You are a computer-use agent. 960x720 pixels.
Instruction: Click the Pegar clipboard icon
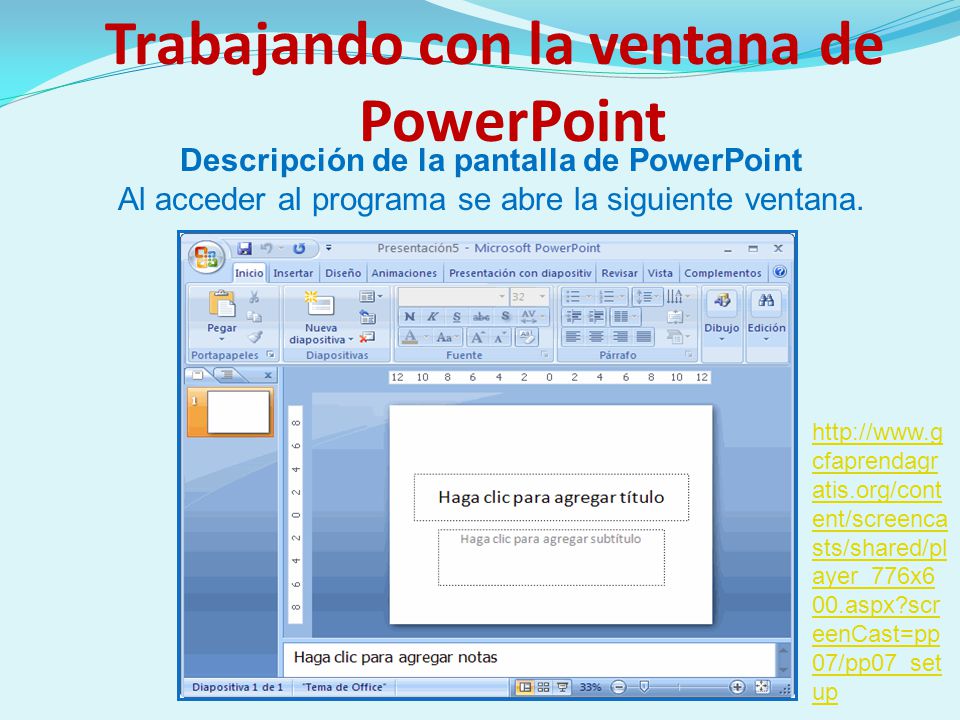pos(222,304)
